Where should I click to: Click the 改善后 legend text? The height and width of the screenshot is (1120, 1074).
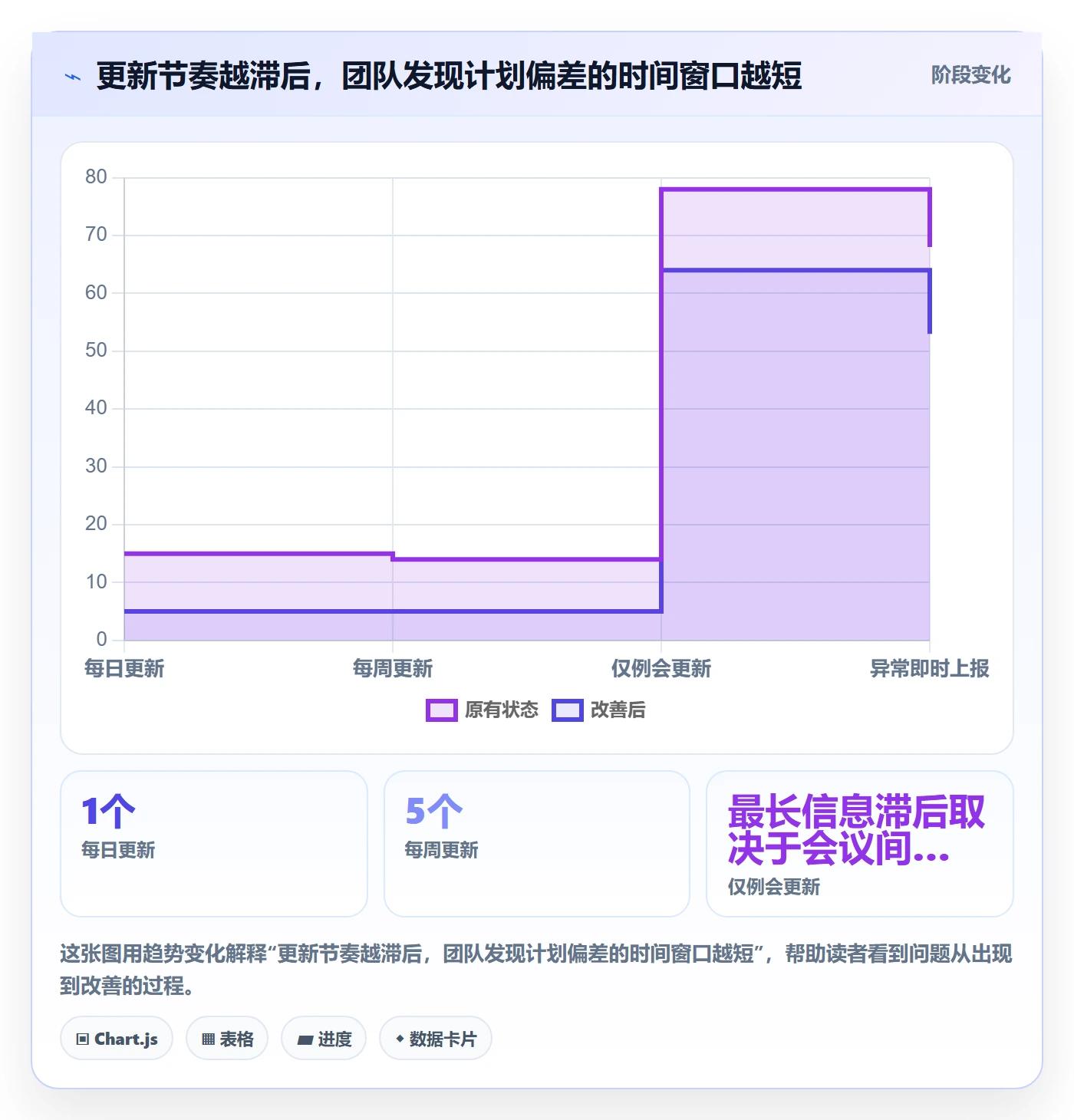(618, 710)
